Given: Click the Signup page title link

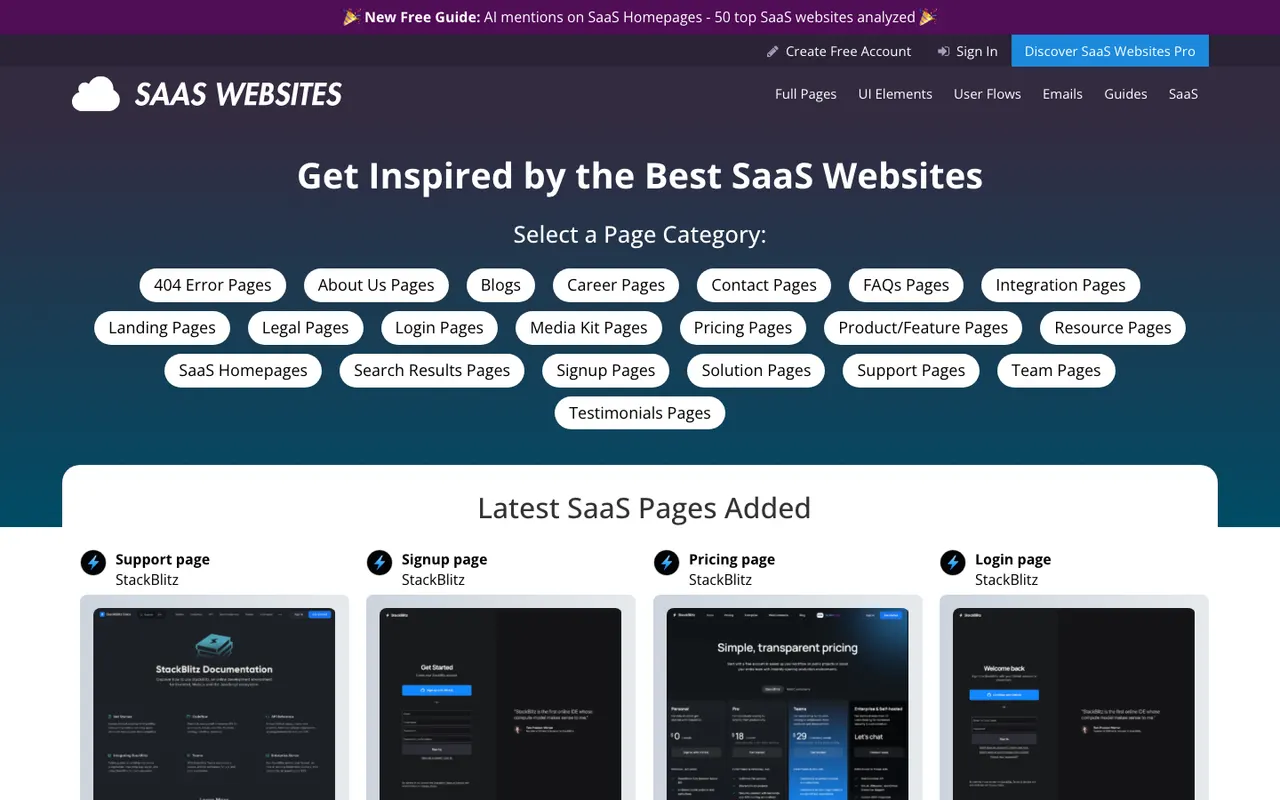Looking at the screenshot, I should point(444,559).
